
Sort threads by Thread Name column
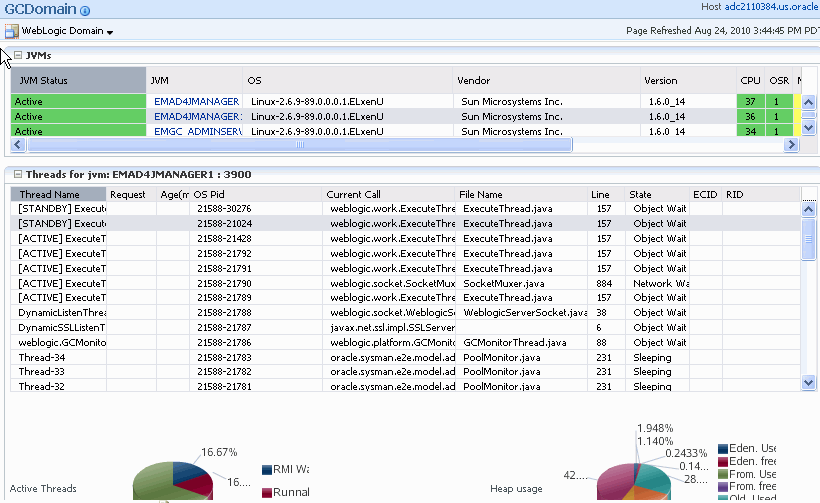pyautogui.click(x=58, y=195)
